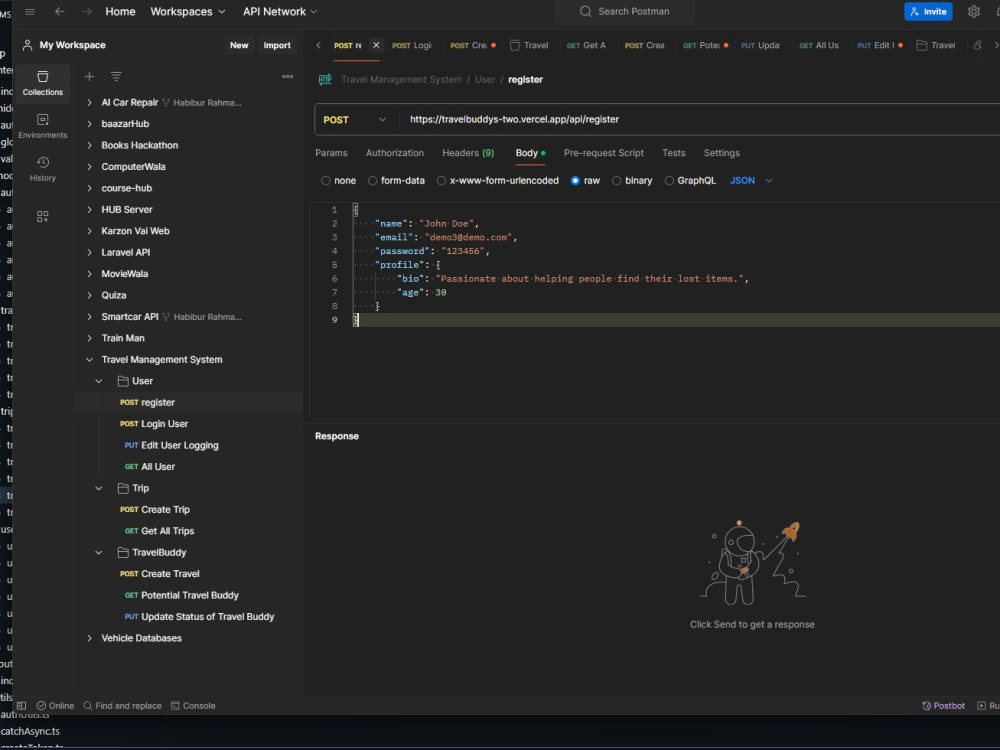Open the TravelBuddy folder icon
The image size is (1000, 750).
(x=123, y=553)
